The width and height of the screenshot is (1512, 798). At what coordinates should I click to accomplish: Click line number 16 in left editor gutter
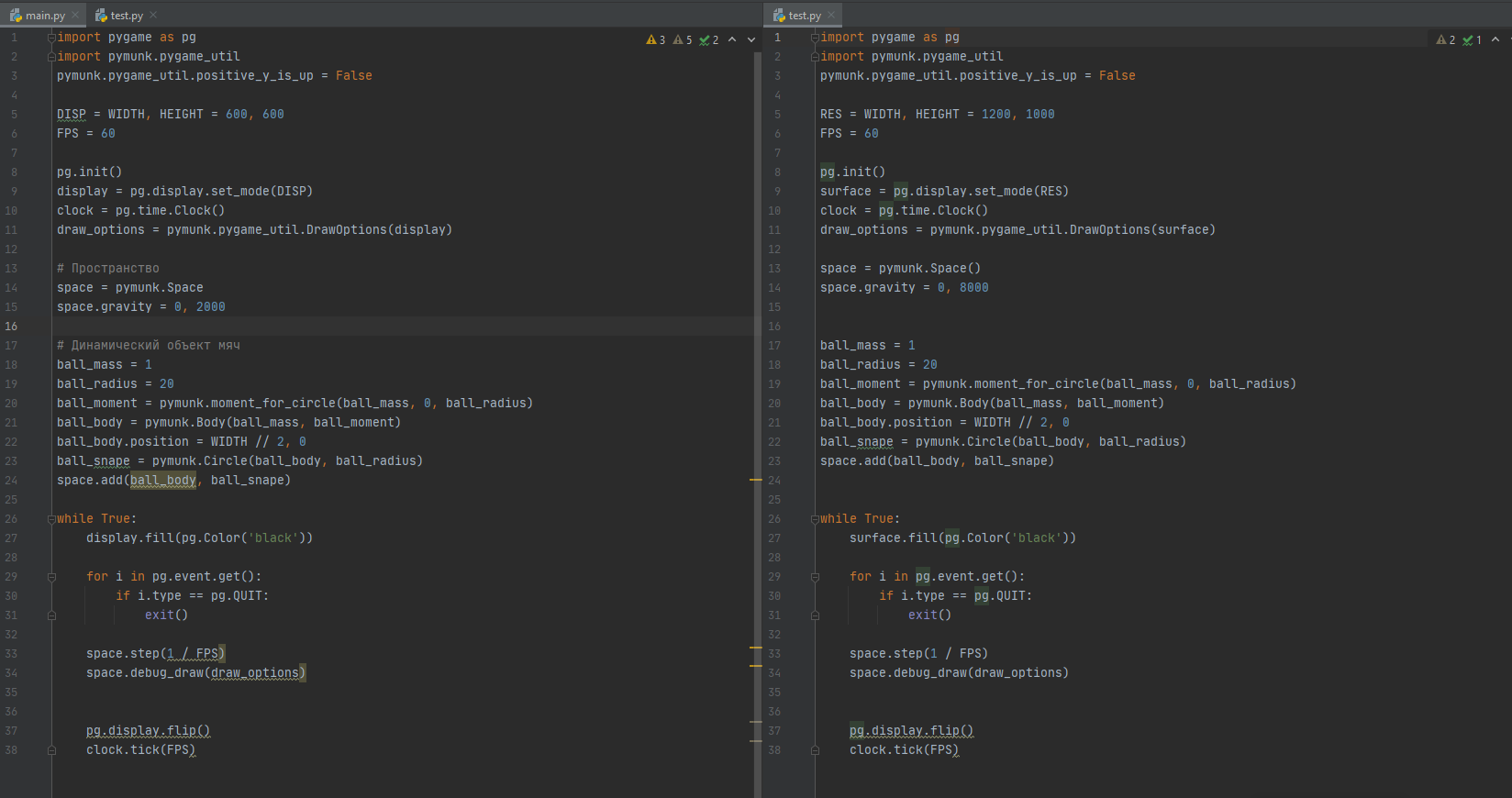click(x=12, y=327)
